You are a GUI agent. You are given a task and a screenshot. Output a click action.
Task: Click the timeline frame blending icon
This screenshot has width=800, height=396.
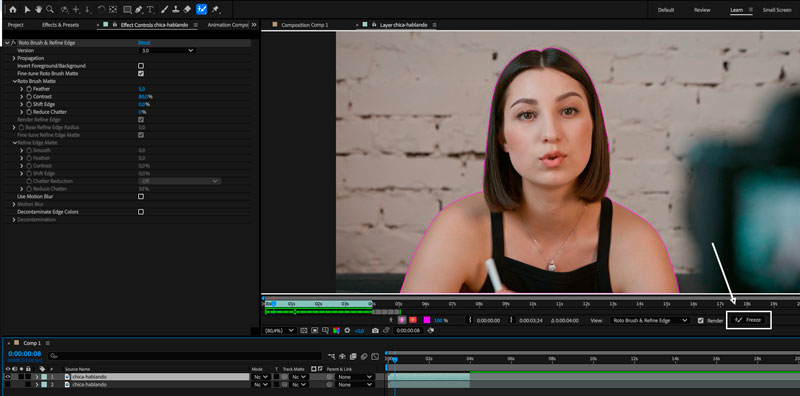pyautogui.click(x=353, y=356)
